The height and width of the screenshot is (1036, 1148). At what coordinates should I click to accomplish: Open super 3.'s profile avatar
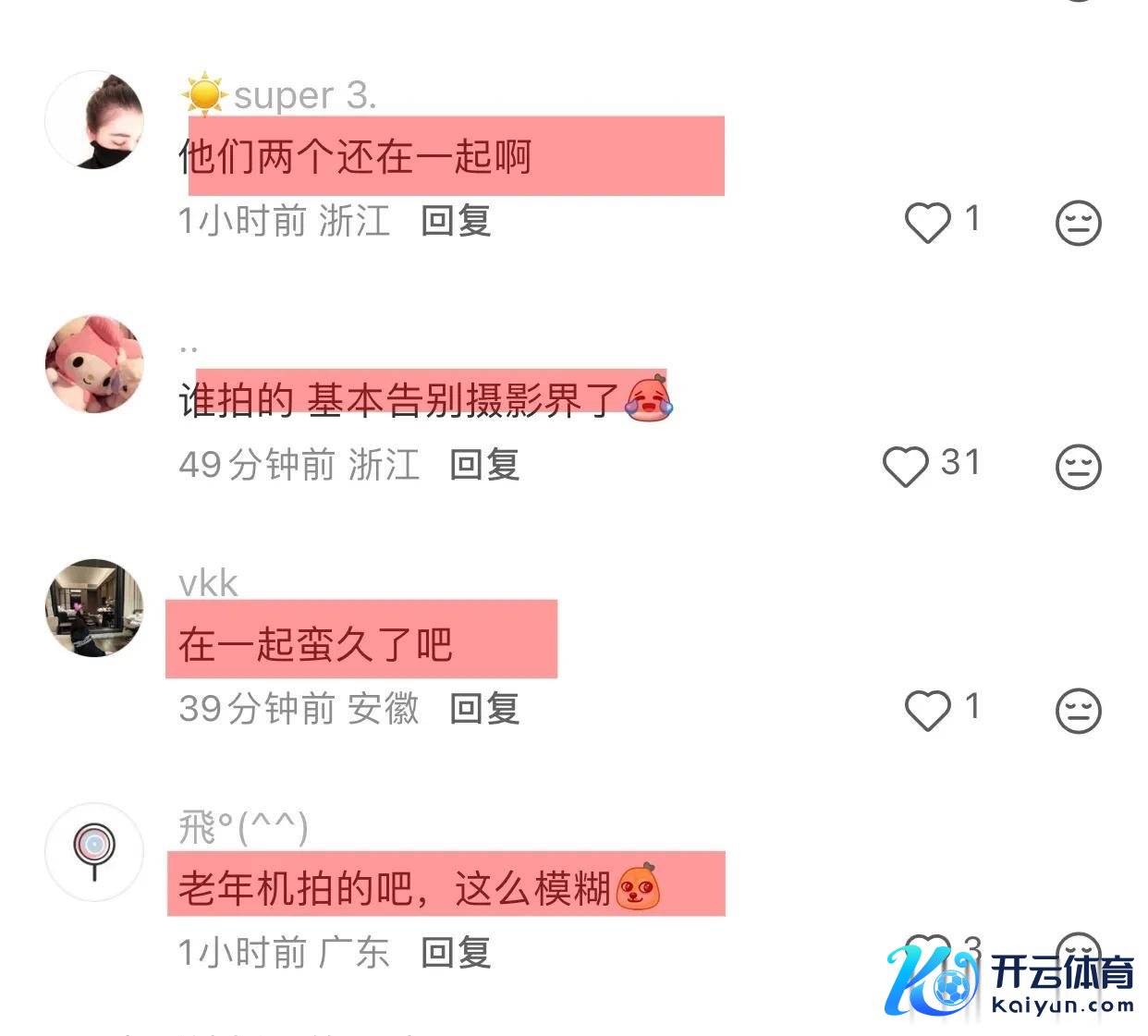(94, 120)
